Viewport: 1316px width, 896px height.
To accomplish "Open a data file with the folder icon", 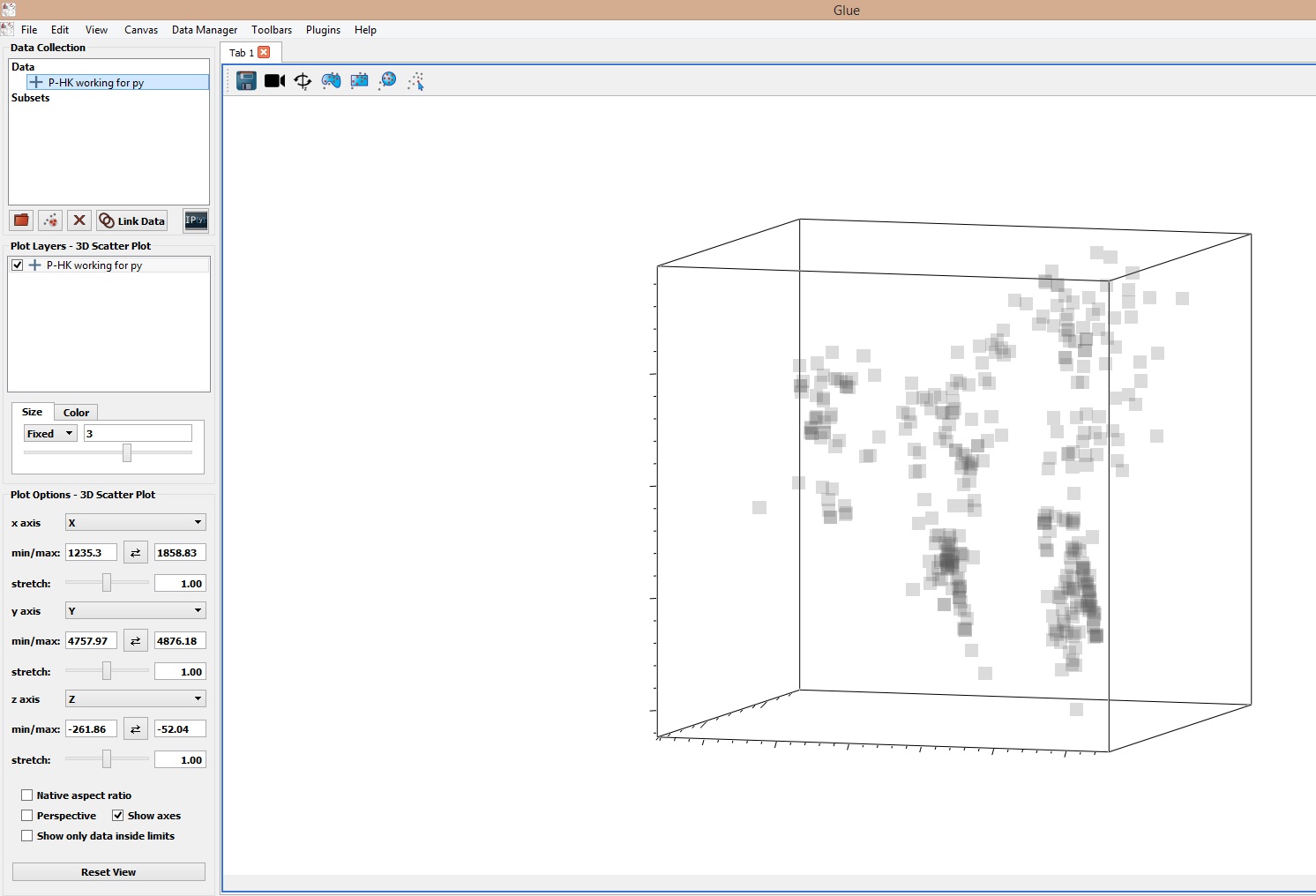I will pyautogui.click(x=20, y=220).
